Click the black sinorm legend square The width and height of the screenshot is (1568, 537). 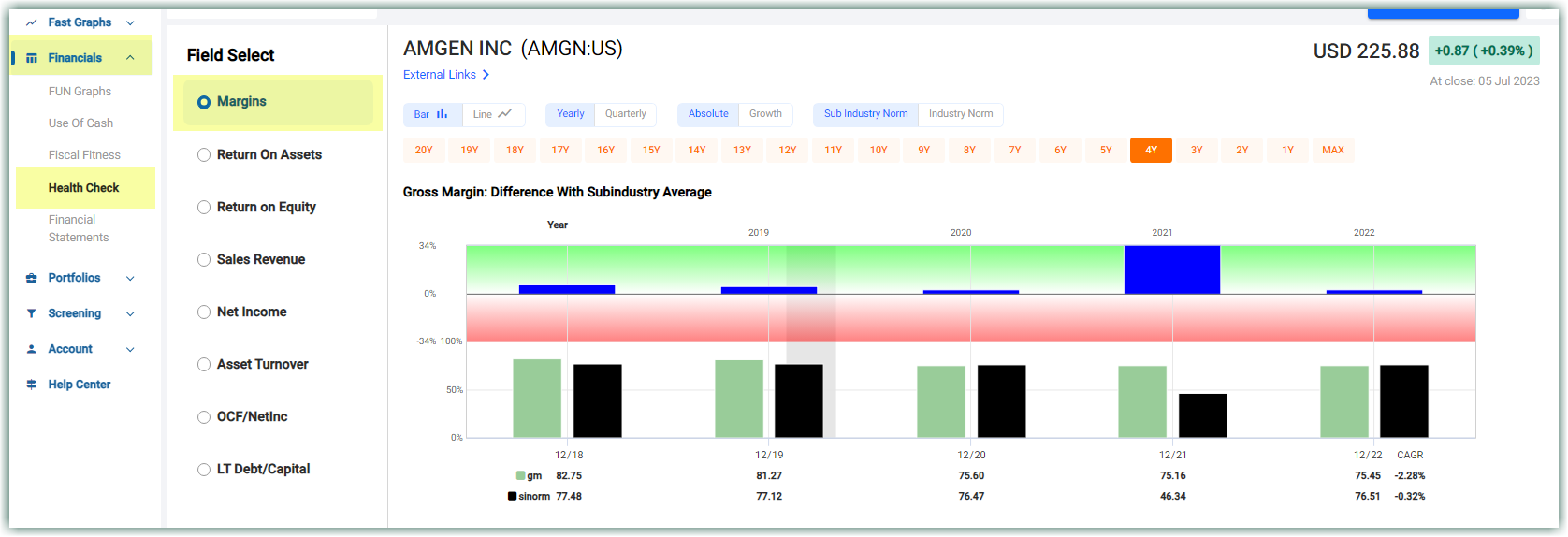[512, 496]
